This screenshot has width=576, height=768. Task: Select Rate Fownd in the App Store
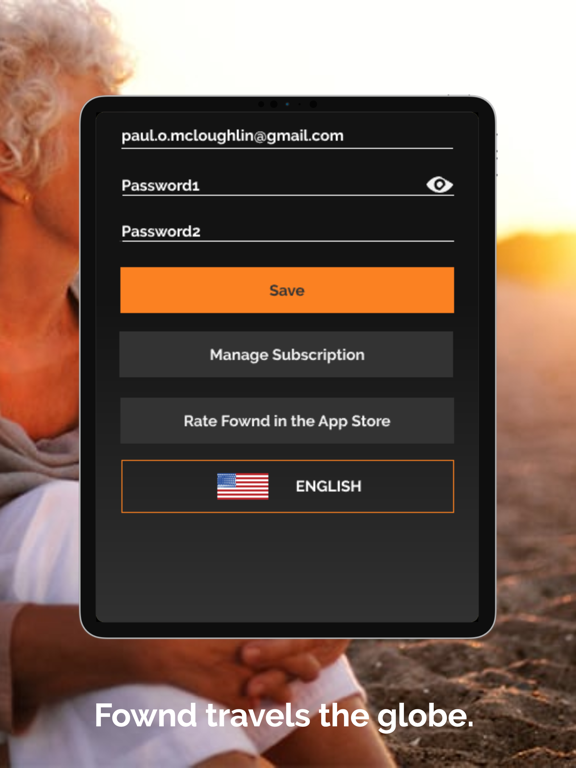287,421
